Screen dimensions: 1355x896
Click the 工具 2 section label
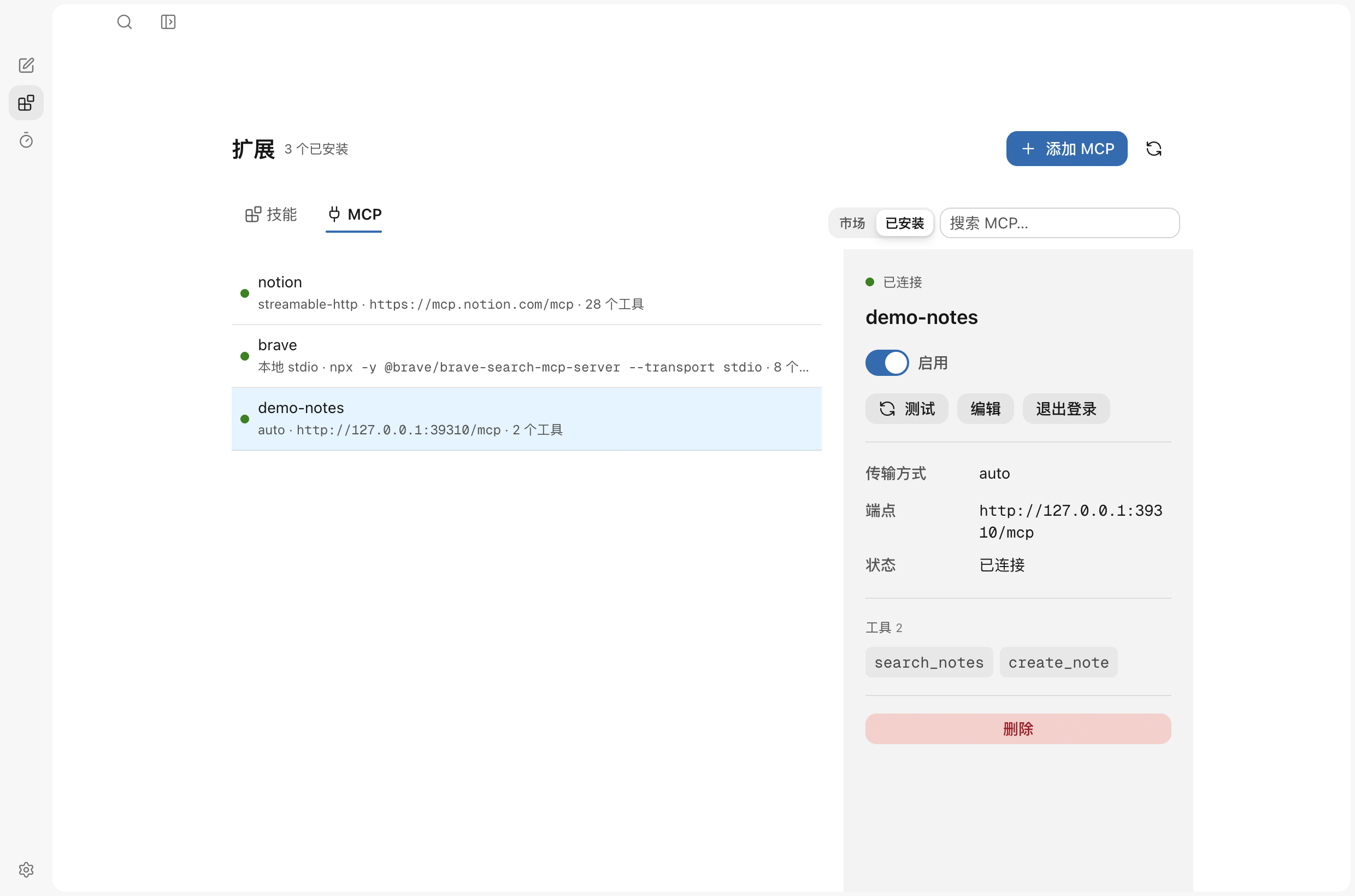point(884,627)
